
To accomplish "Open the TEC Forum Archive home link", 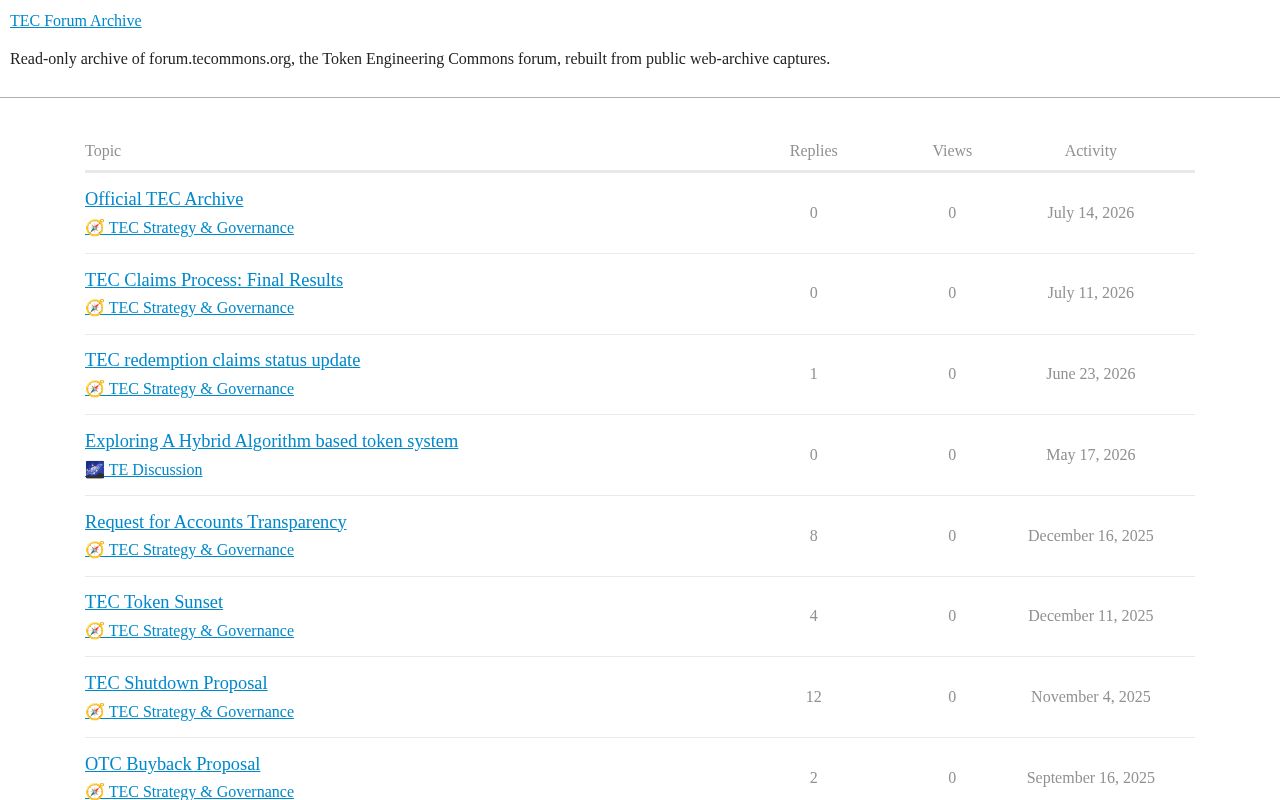I will (x=75, y=21).
